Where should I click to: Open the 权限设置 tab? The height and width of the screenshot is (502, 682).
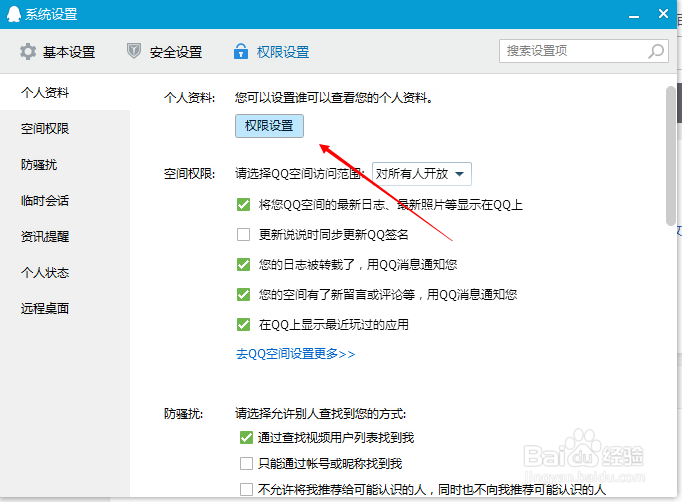(271, 52)
